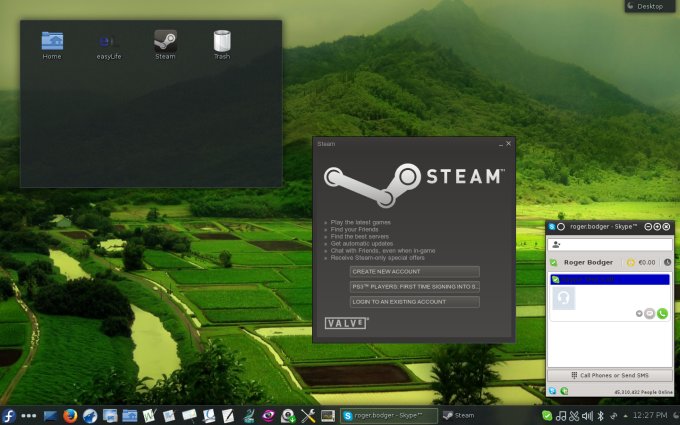Click the Valve logo in Steam window
680x425 pixels.
(x=347, y=323)
